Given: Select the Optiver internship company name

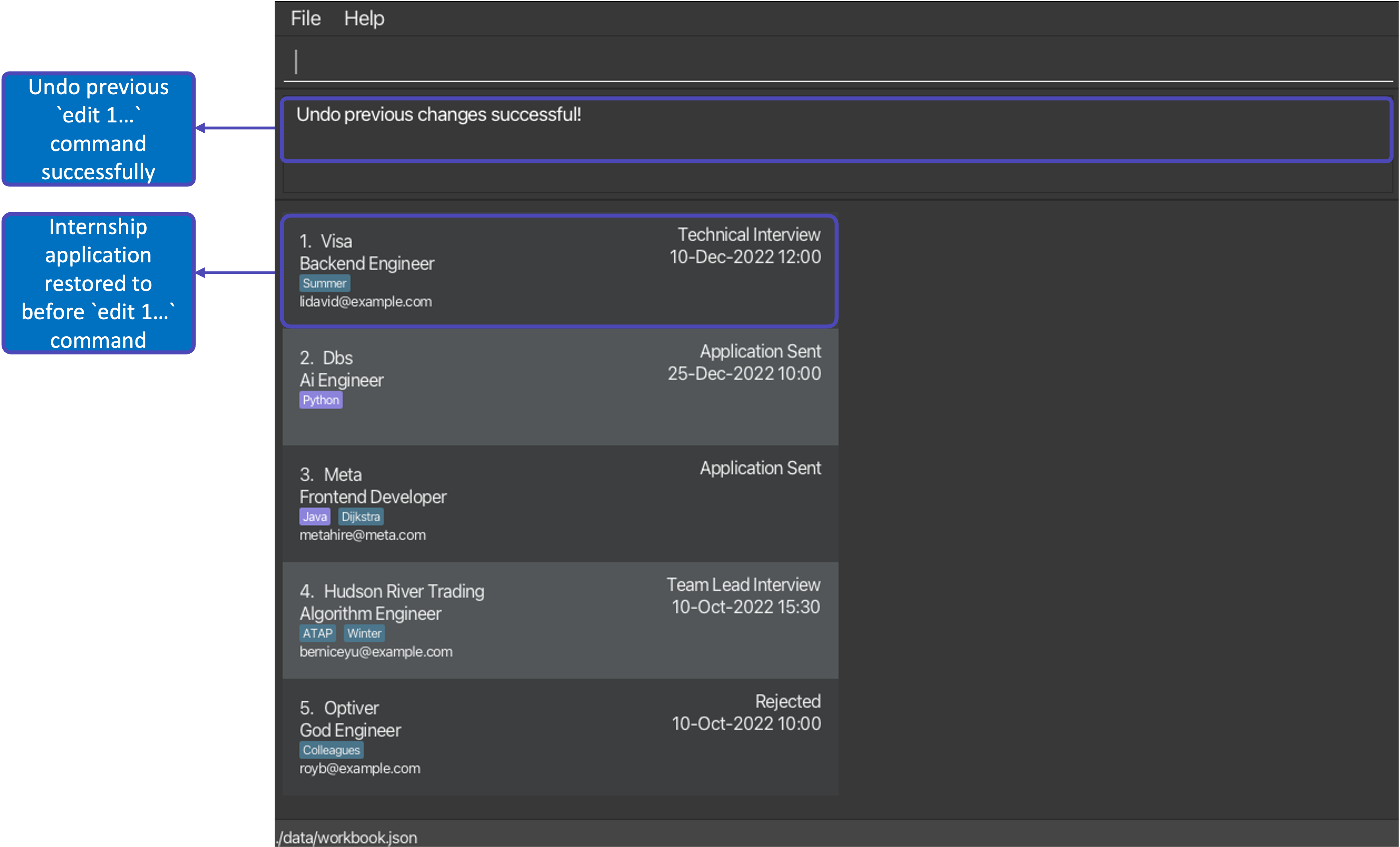Looking at the screenshot, I should (x=351, y=708).
